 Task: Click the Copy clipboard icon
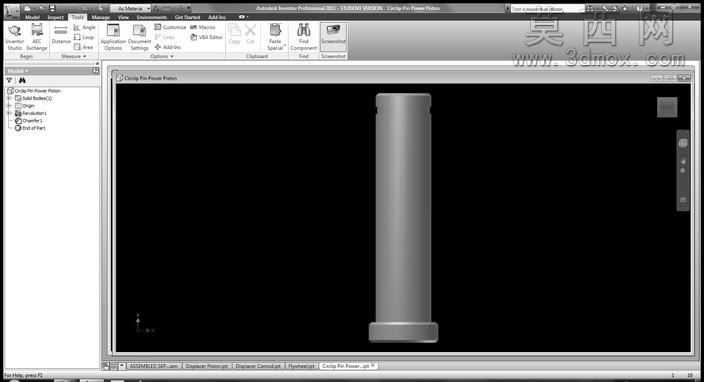coord(234,34)
